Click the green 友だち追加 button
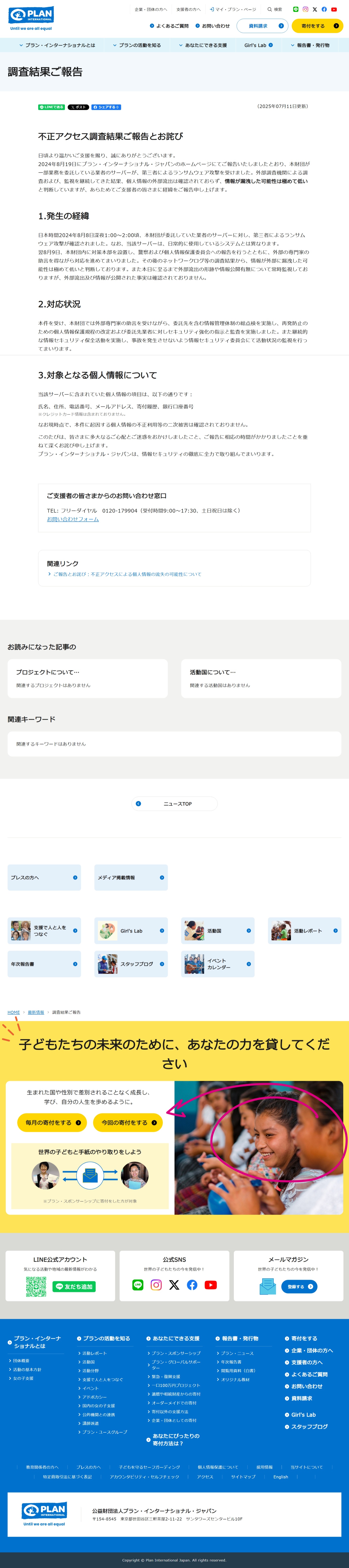This screenshot has width=349, height=1568. (74, 1287)
